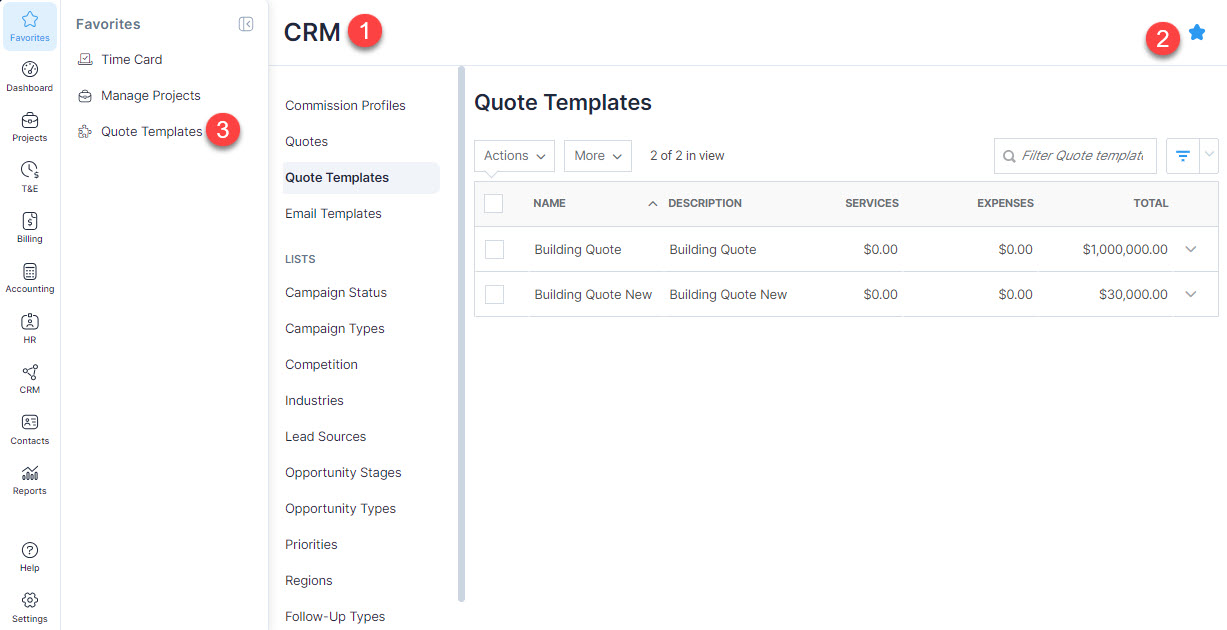1227x630 pixels.
Task: Open the T&E clock icon
Action: pyautogui.click(x=30, y=171)
